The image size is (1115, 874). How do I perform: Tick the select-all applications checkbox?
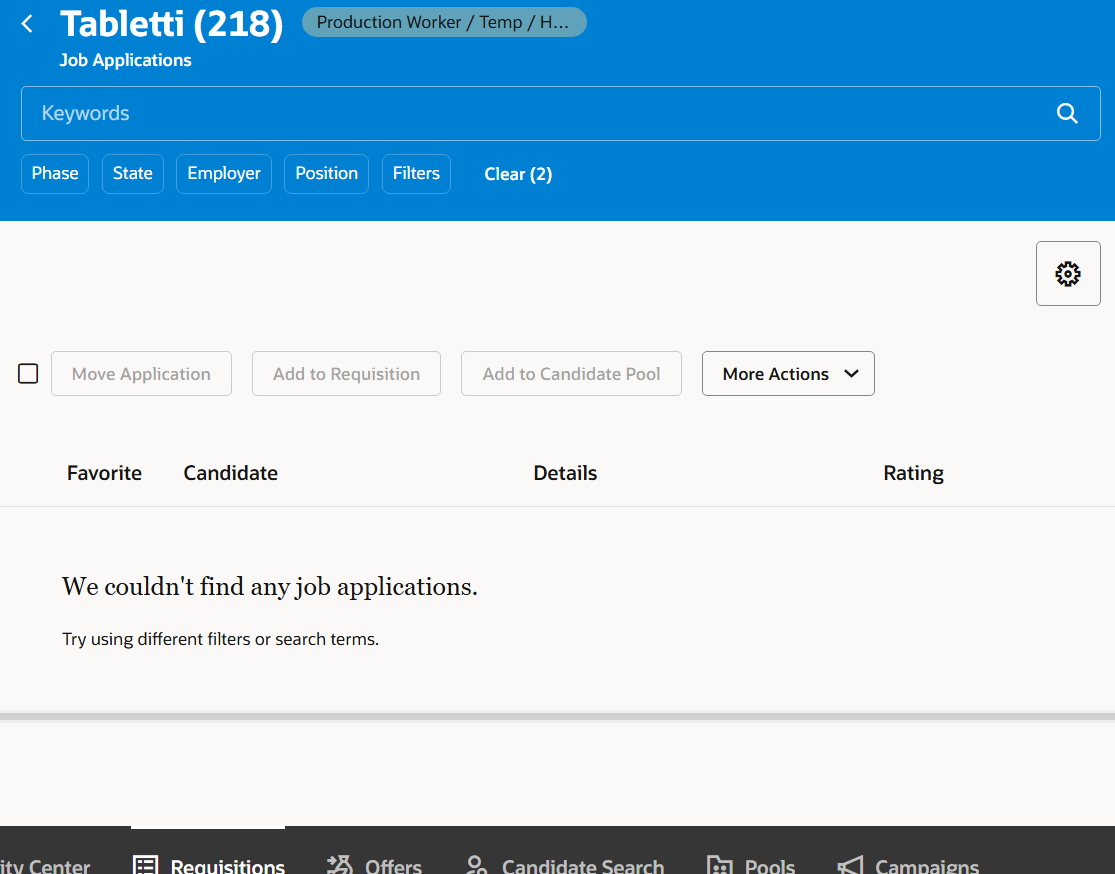pos(28,373)
